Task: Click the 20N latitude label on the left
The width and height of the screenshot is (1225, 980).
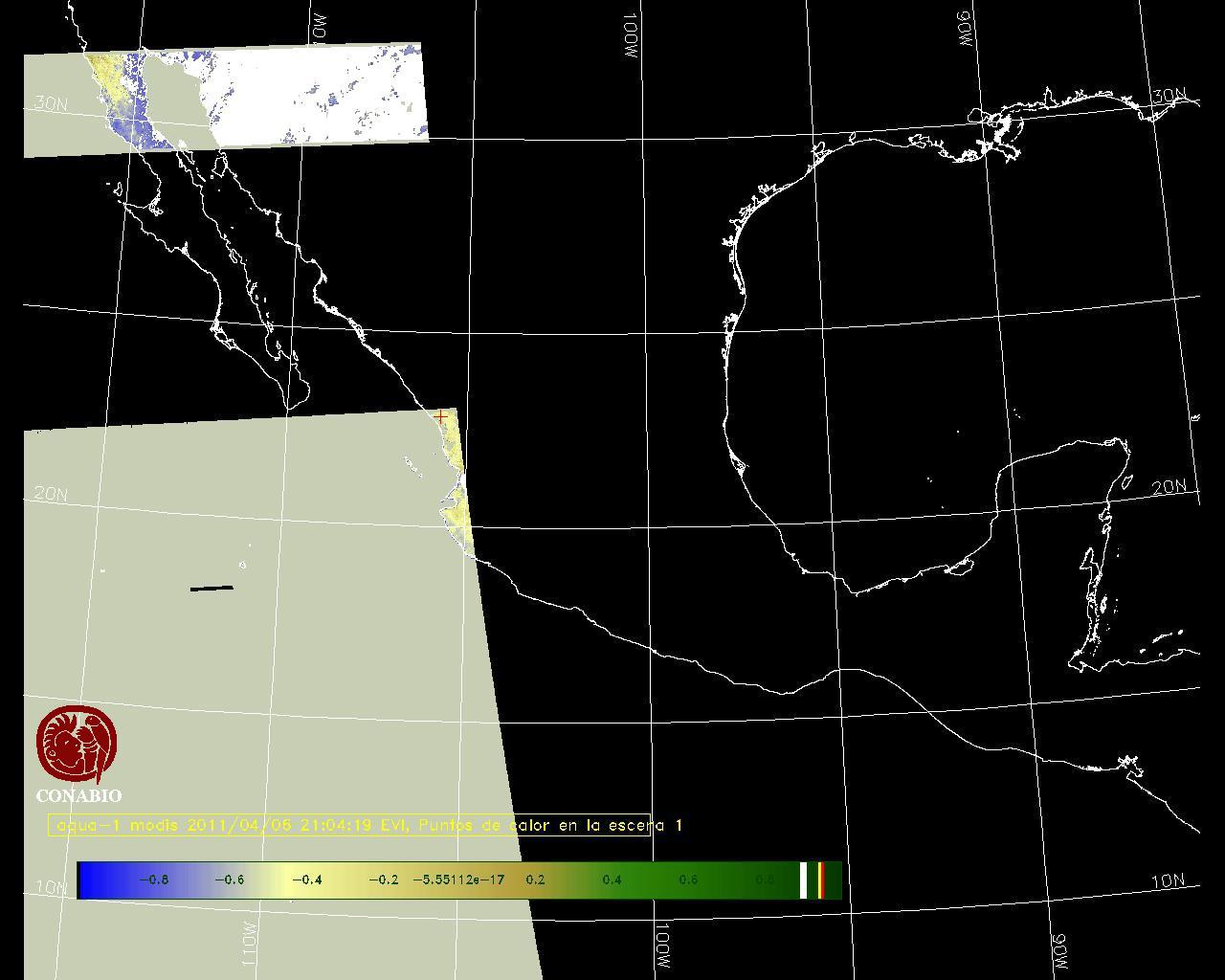Action: 51,495
